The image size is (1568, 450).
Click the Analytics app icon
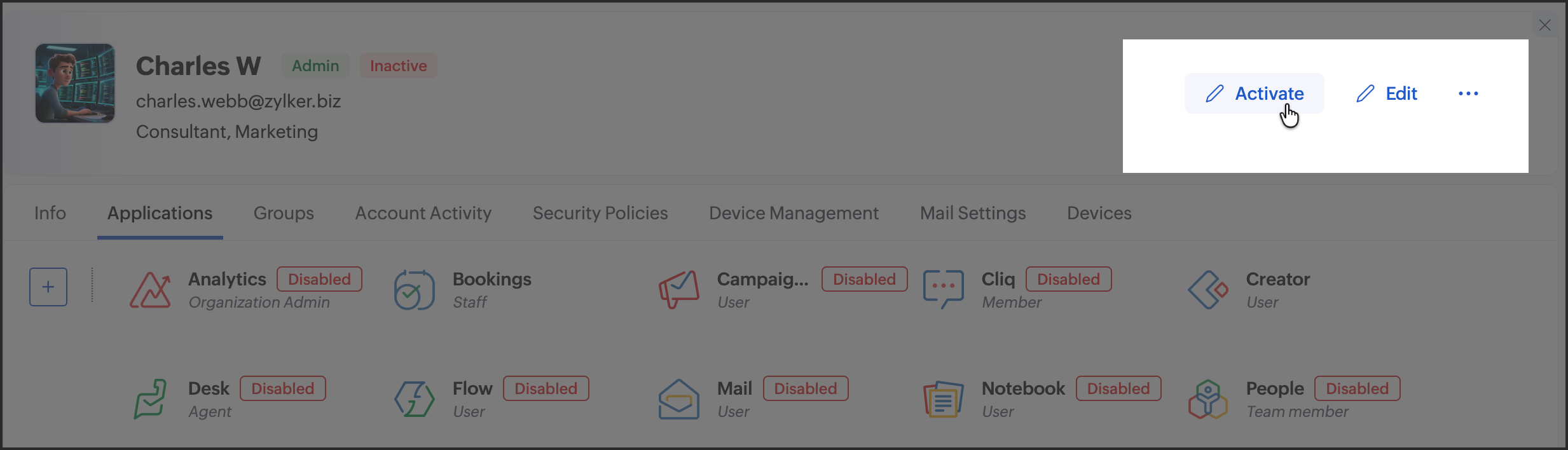point(150,290)
